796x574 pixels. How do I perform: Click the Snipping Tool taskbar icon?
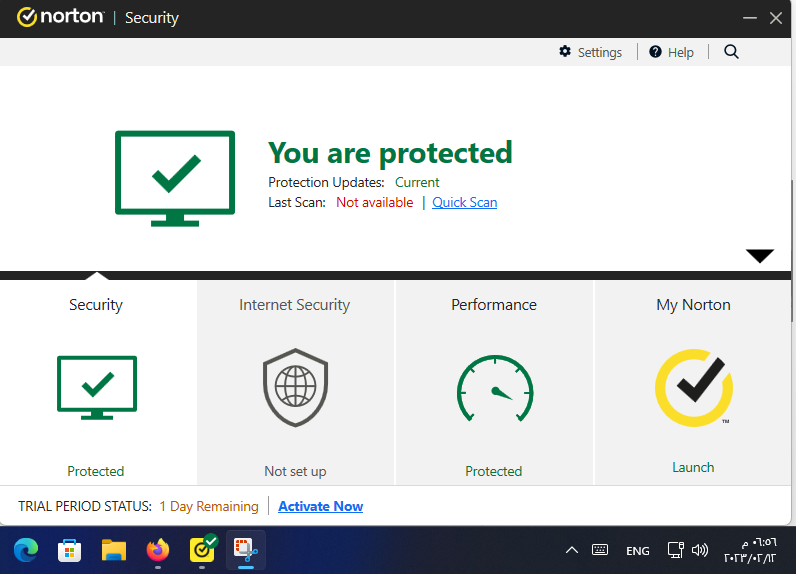pyautogui.click(x=246, y=550)
